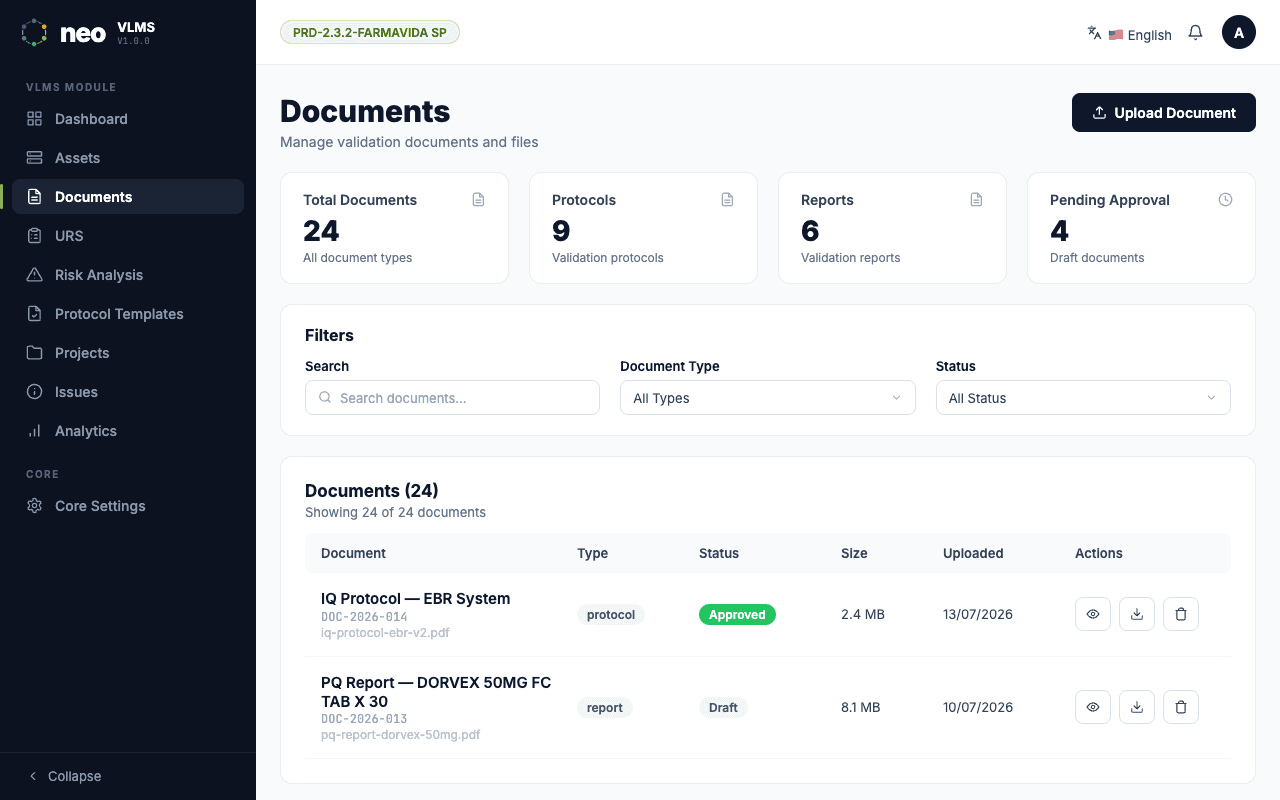
Task: Delete the IQ Protocol document
Action: click(1181, 614)
